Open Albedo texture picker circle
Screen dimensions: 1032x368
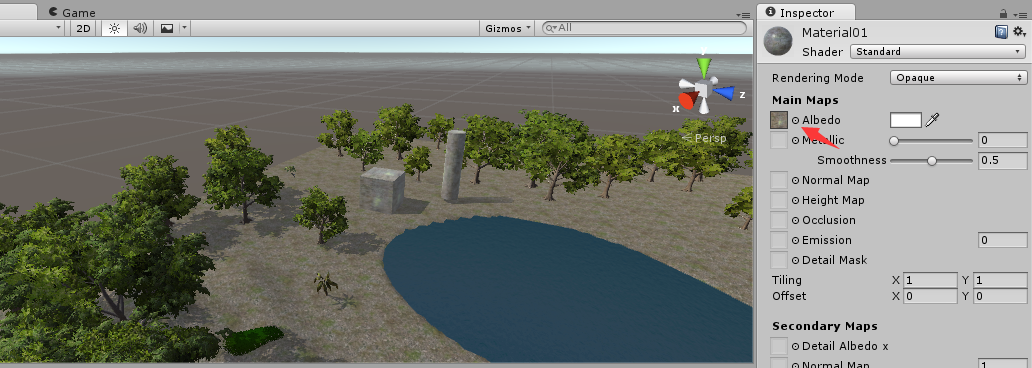point(796,120)
